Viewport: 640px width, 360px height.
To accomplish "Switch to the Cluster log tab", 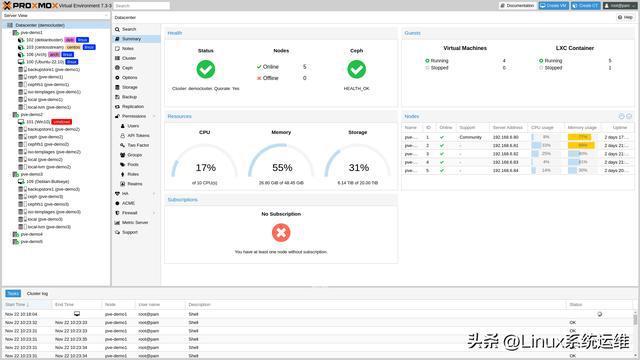I will (37, 294).
